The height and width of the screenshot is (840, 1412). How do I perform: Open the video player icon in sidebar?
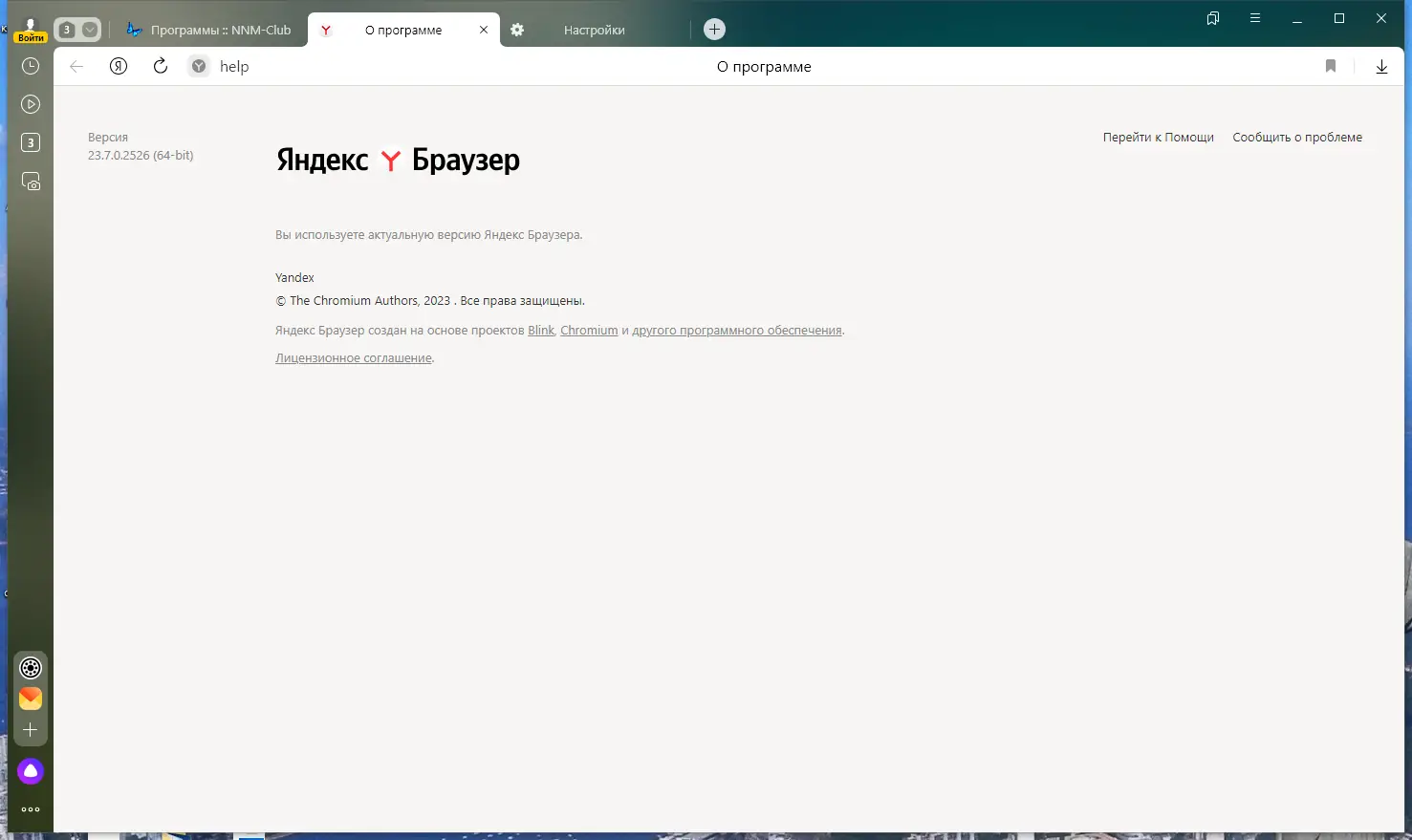[x=31, y=104]
